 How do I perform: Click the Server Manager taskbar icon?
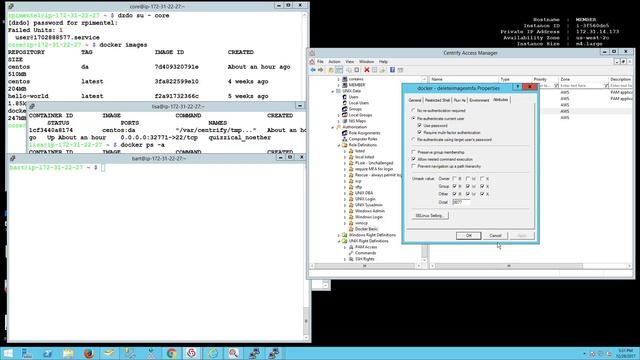[x=27, y=353]
